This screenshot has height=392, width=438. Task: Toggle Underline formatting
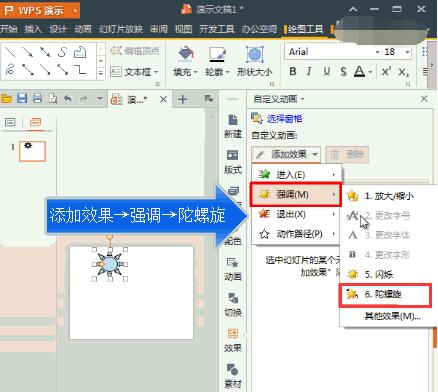[327, 71]
